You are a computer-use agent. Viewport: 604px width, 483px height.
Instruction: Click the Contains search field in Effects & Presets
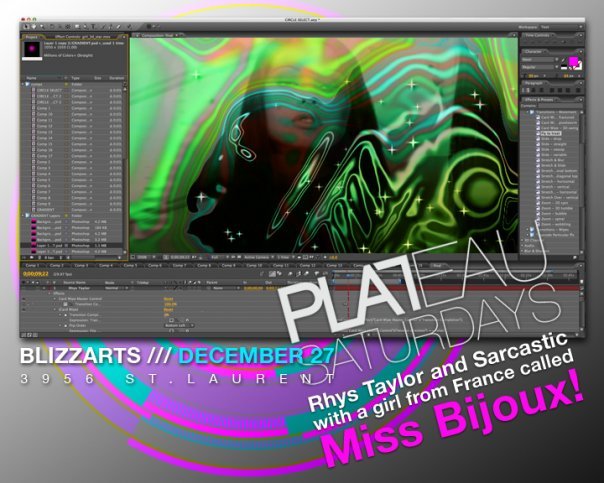pos(560,106)
